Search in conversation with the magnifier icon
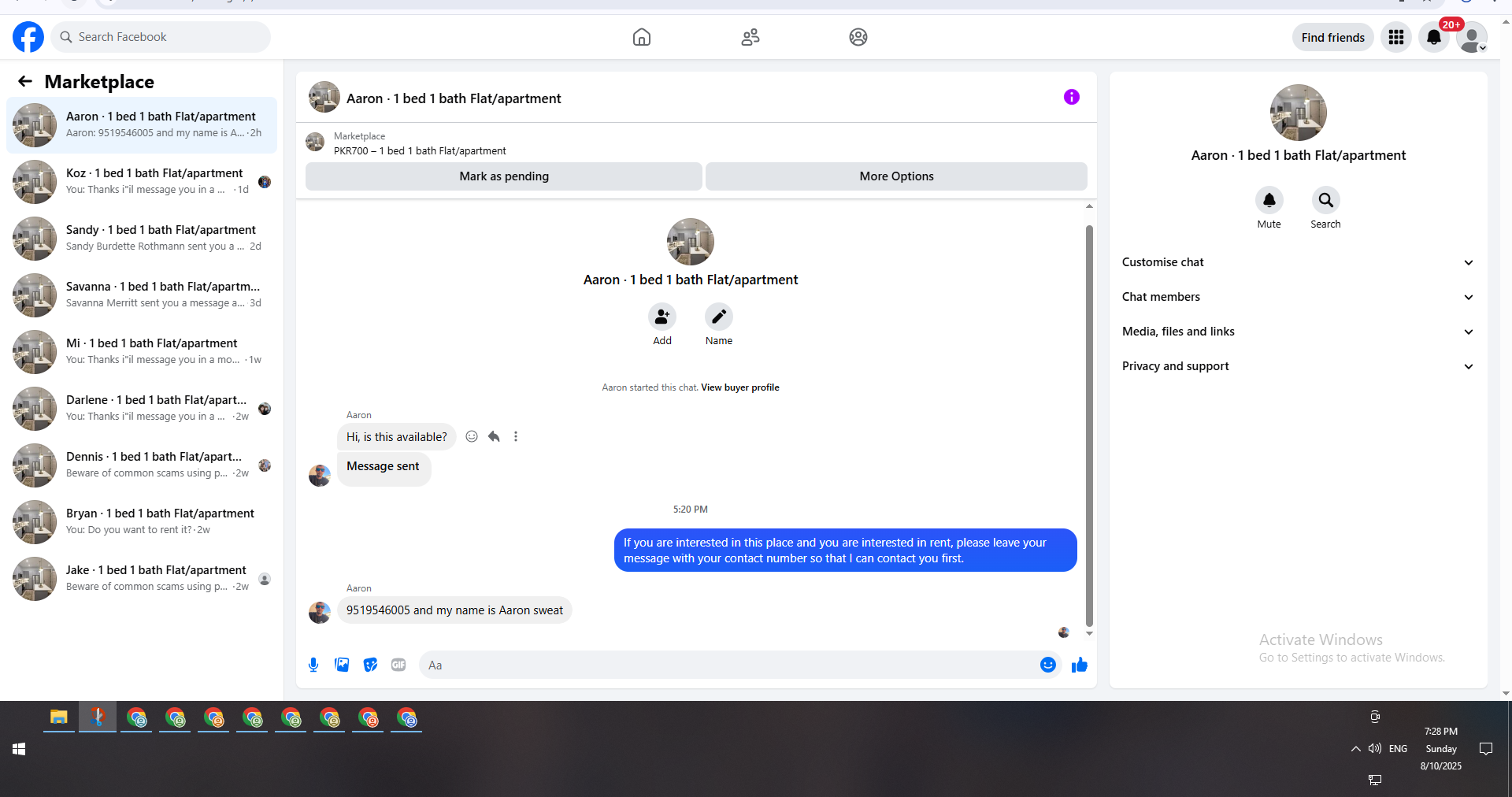 [x=1326, y=200]
